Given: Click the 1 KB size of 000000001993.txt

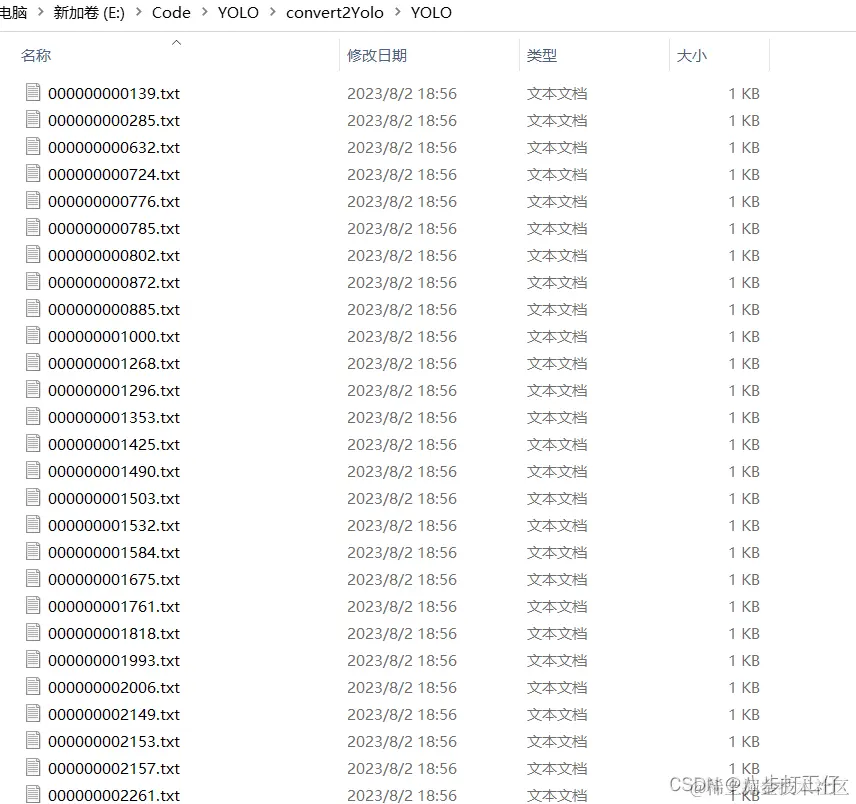Looking at the screenshot, I should click(x=744, y=661).
